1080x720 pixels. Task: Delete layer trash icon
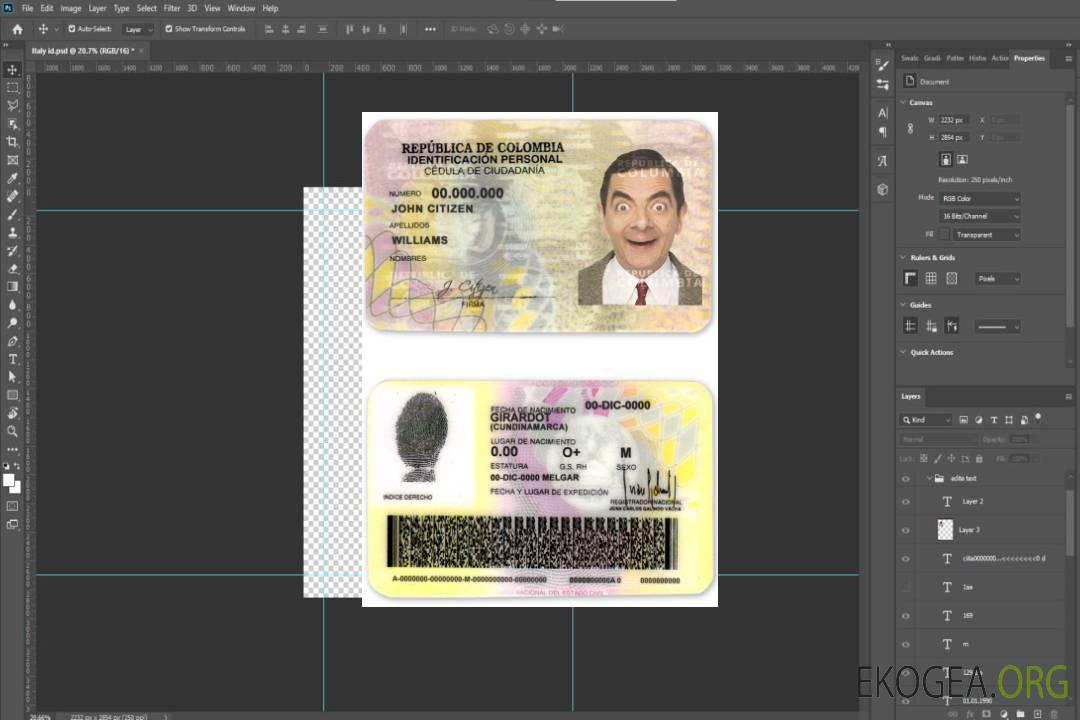click(x=1054, y=714)
